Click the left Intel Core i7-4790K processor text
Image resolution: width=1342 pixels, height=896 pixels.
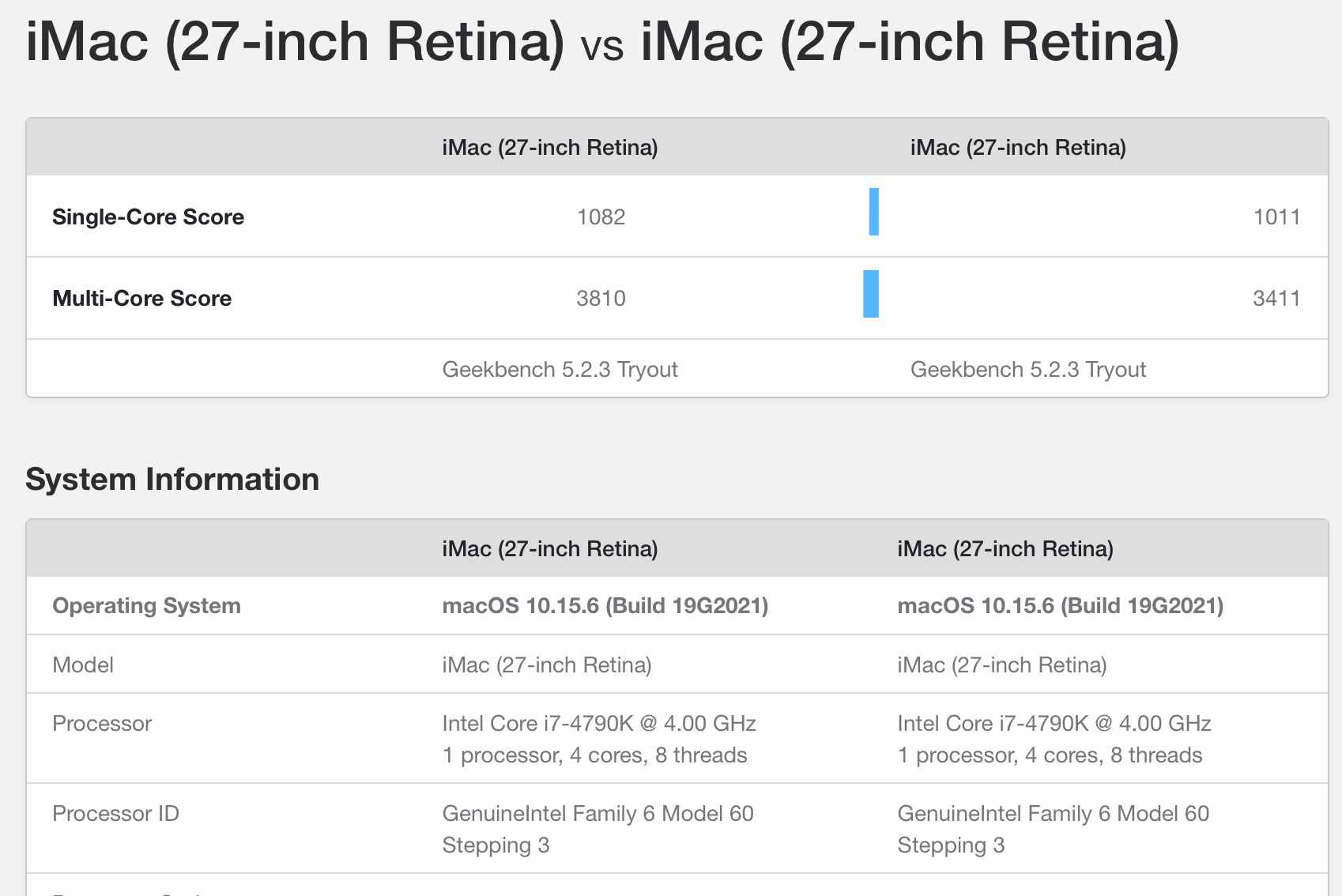click(598, 724)
